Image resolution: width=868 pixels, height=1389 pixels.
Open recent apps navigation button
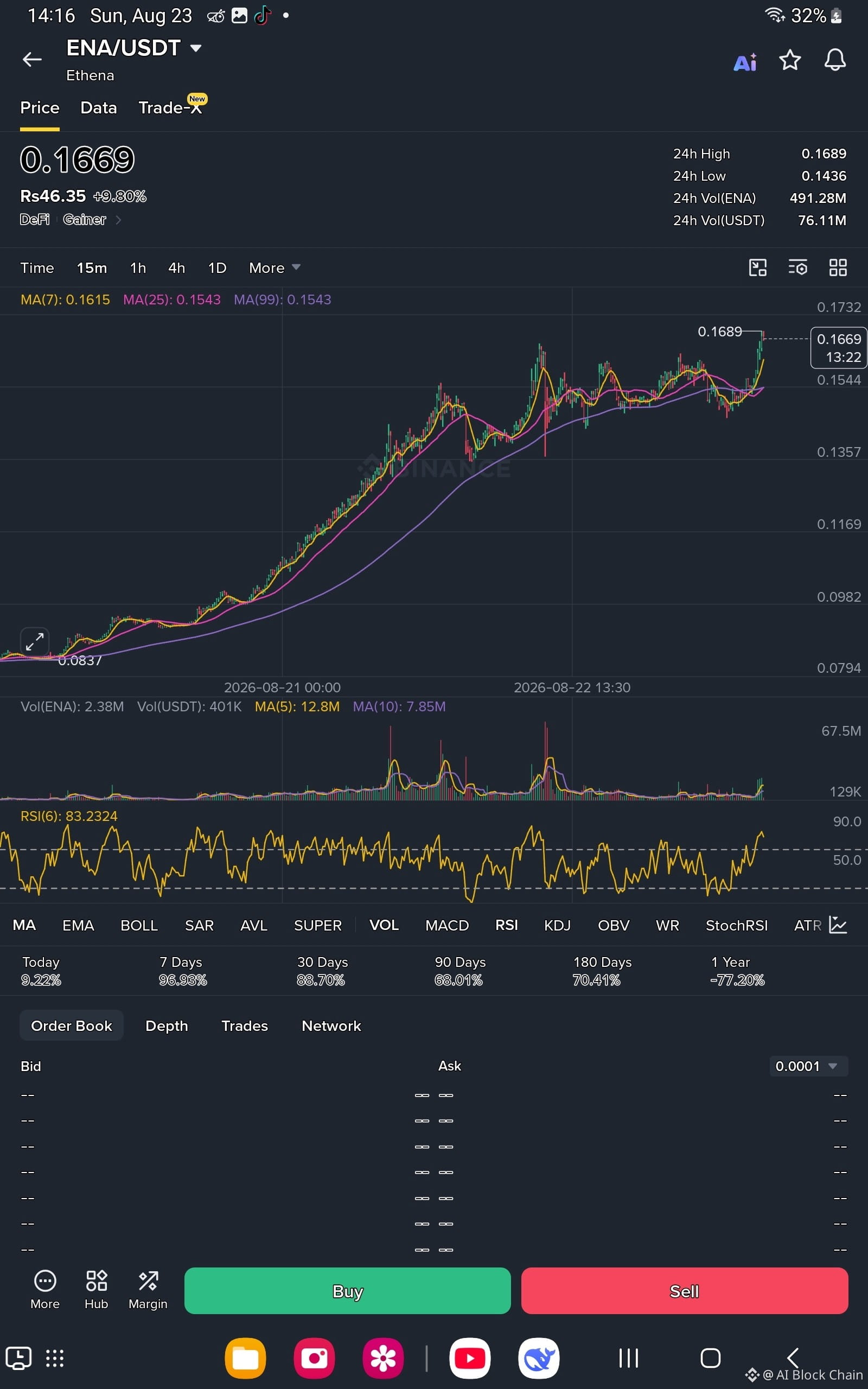click(629, 1358)
